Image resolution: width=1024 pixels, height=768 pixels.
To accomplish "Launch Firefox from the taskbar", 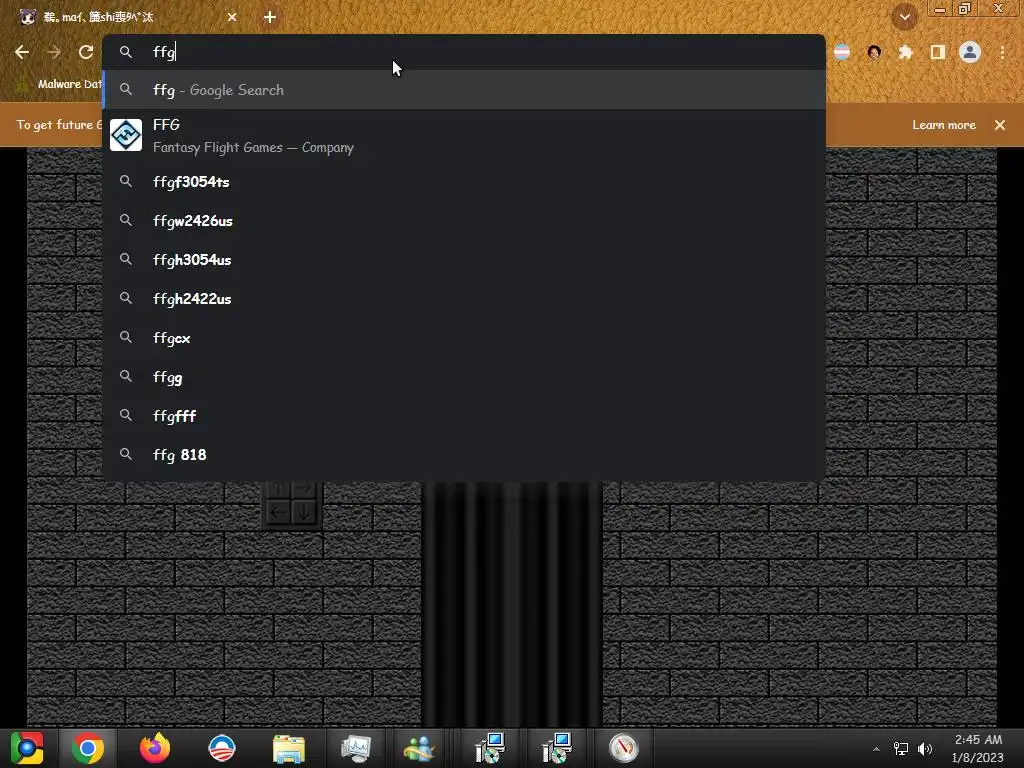I will pyautogui.click(x=155, y=748).
